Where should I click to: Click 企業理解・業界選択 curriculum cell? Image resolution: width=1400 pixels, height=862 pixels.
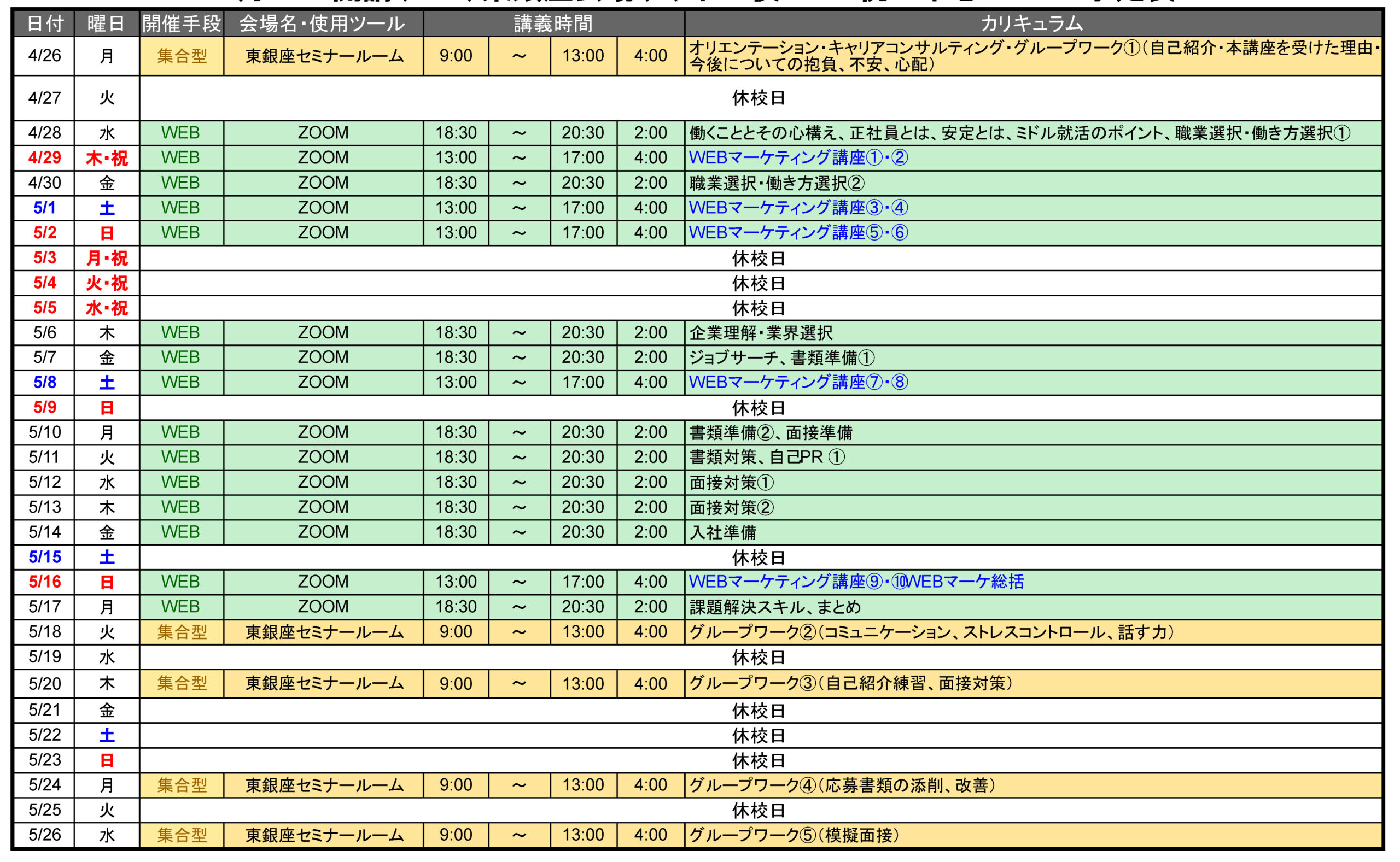1032,332
